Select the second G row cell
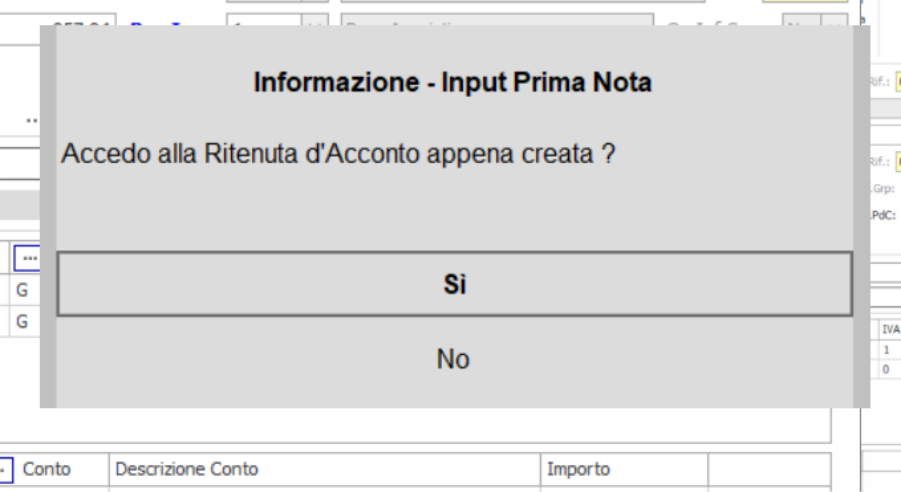Screen dimensions: 901x492 pos(24,321)
